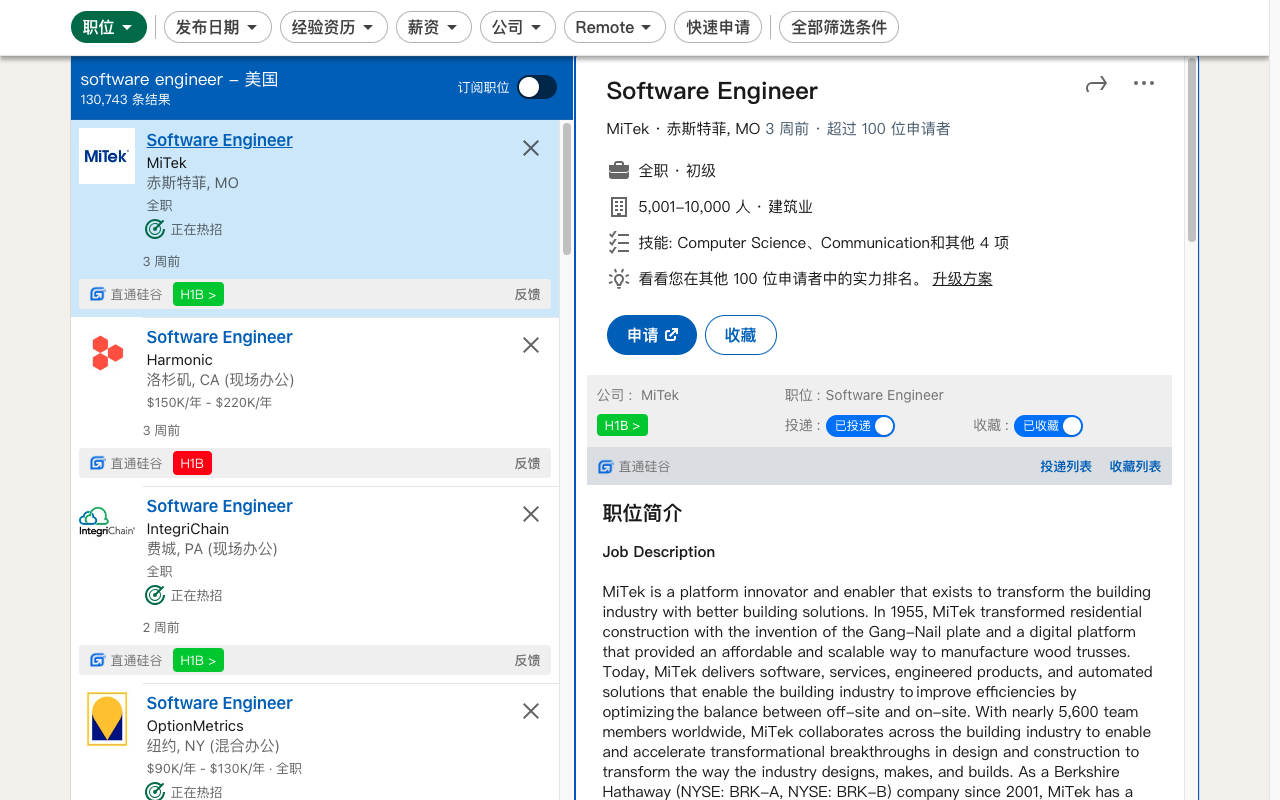Click the 职位简介 heading
This screenshot has width=1280, height=800.
click(x=642, y=513)
